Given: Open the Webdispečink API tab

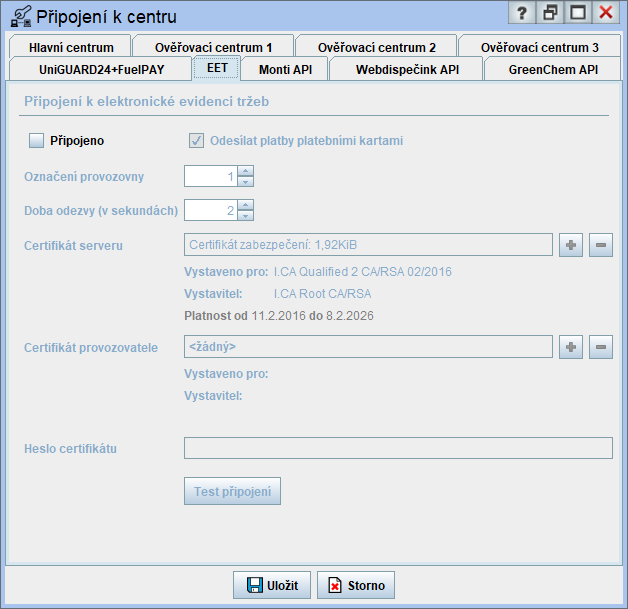Looking at the screenshot, I should pos(407,69).
